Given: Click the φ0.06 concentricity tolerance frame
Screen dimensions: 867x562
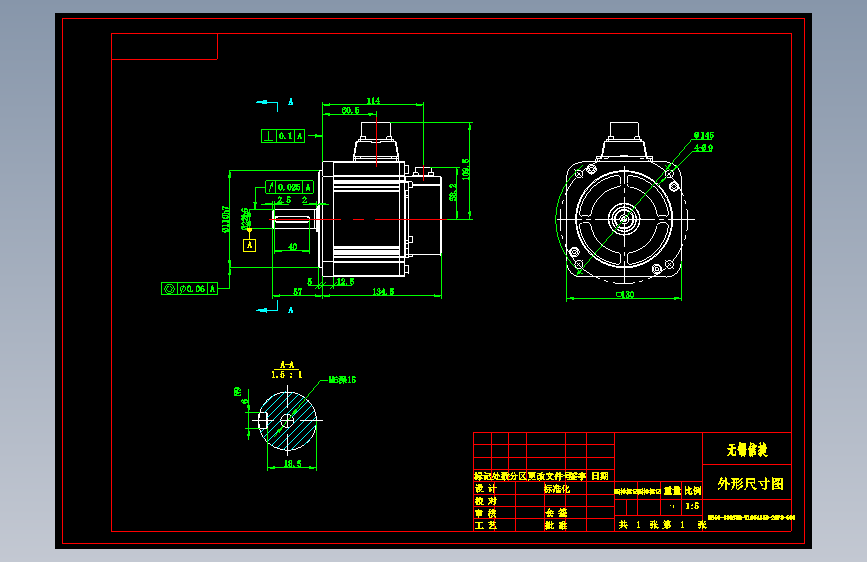Looking at the screenshot, I should 189,288.
